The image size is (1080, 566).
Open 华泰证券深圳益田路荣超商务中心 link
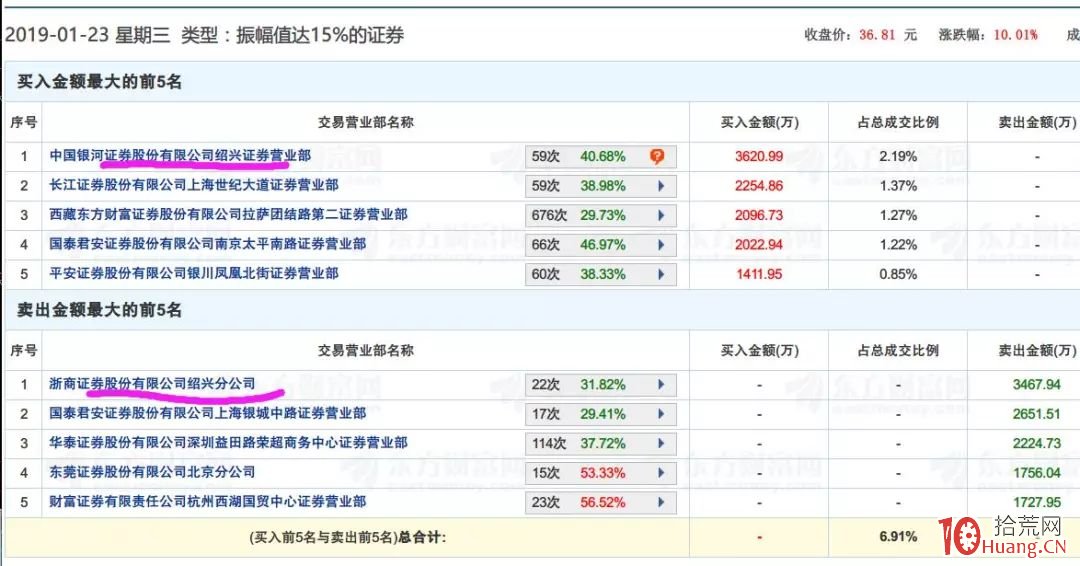pyautogui.click(x=228, y=443)
